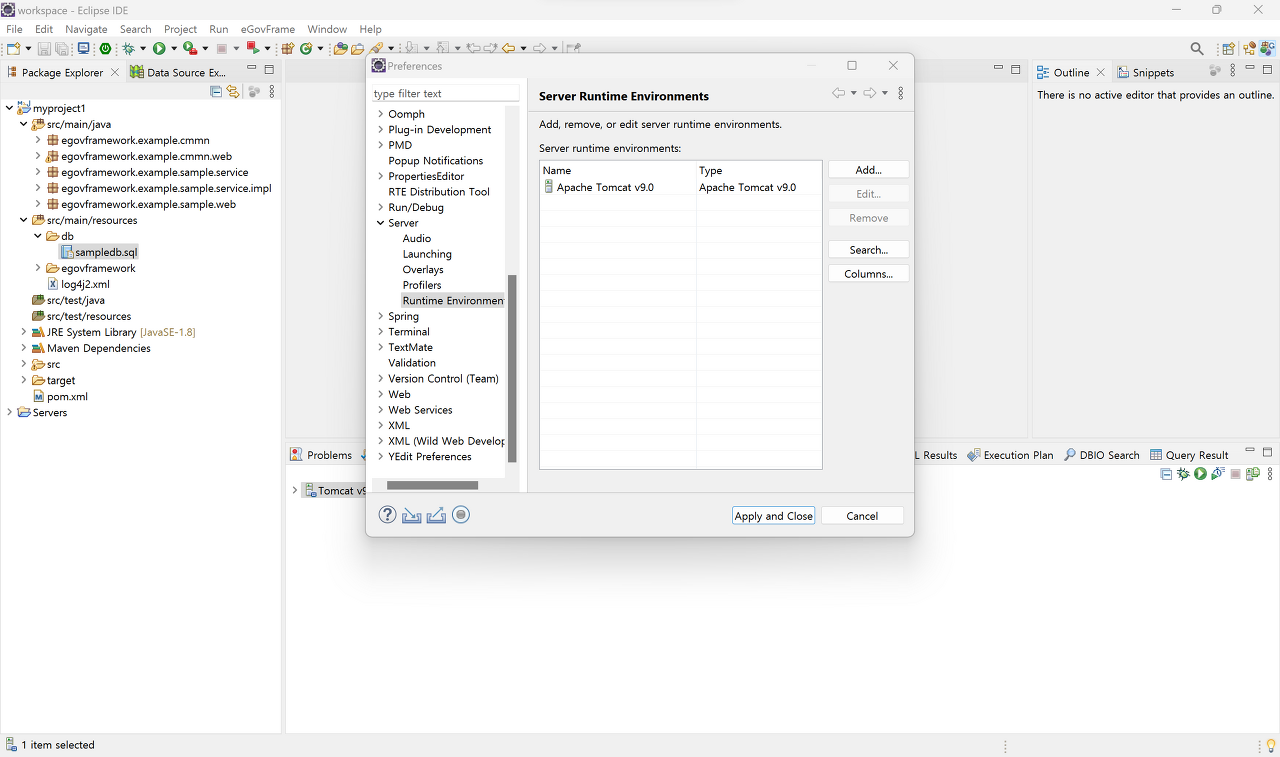Click the back arrow in Preferences header
Viewport: 1280px width, 757px height.
(839, 93)
